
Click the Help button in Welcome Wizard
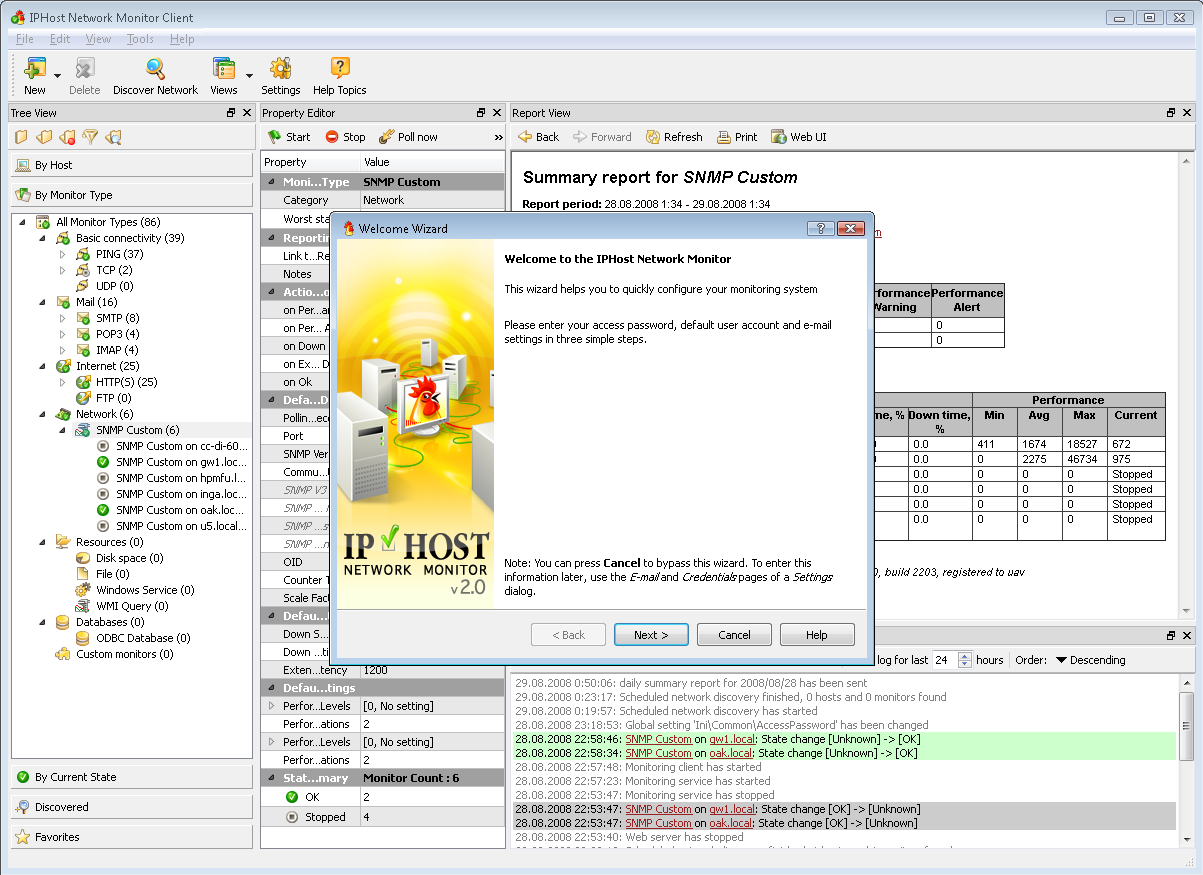pyautogui.click(x=817, y=635)
